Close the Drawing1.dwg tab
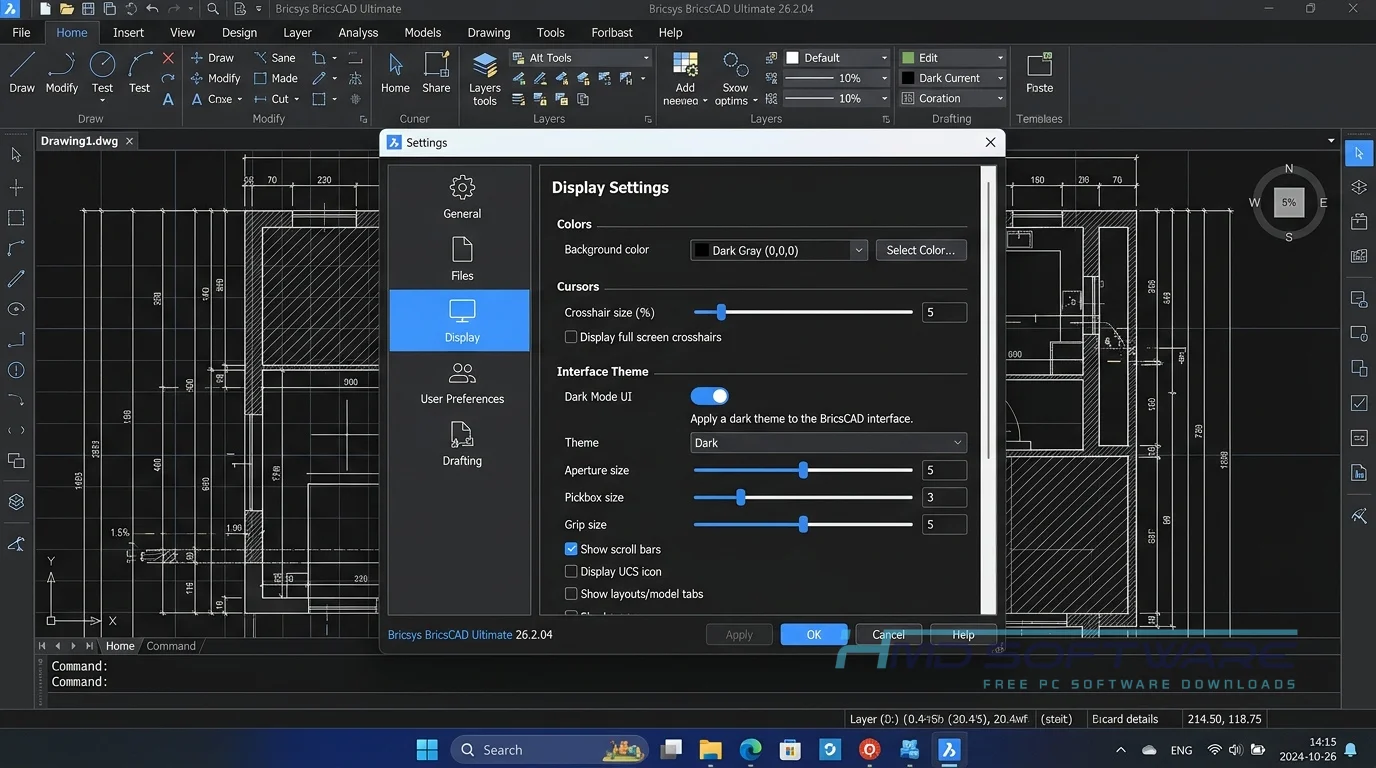Screen dimensions: 1376x768 tap(130, 141)
